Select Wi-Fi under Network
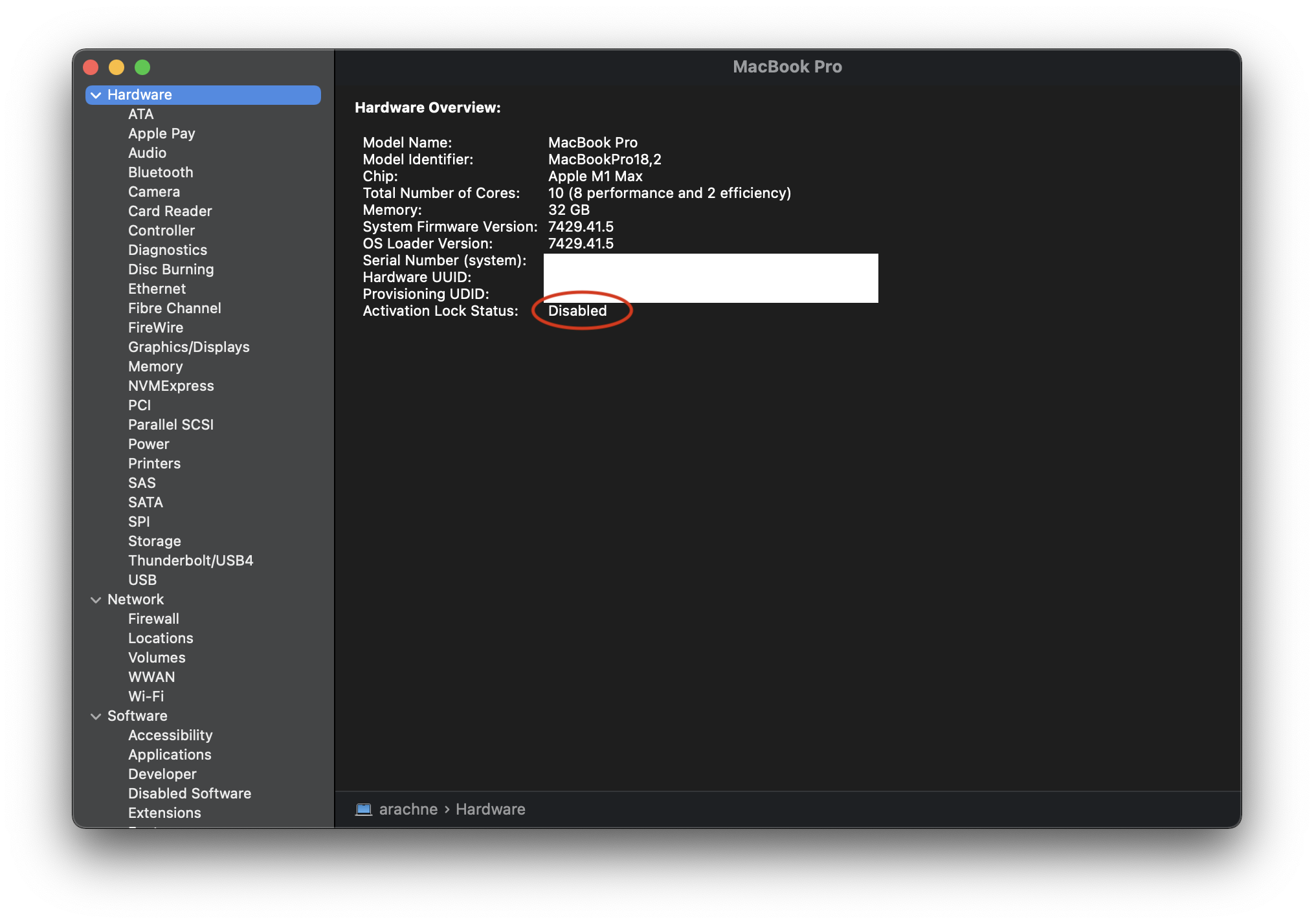 (x=146, y=696)
